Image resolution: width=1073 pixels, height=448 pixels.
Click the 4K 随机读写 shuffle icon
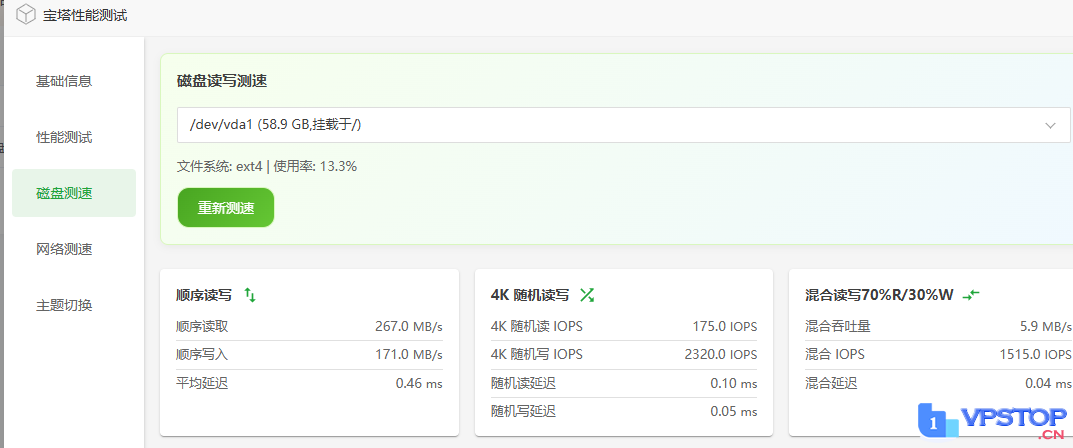click(587, 295)
